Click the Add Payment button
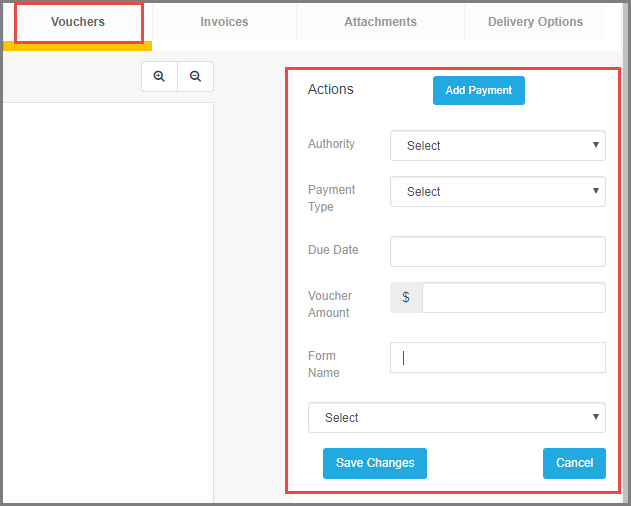 pos(479,91)
